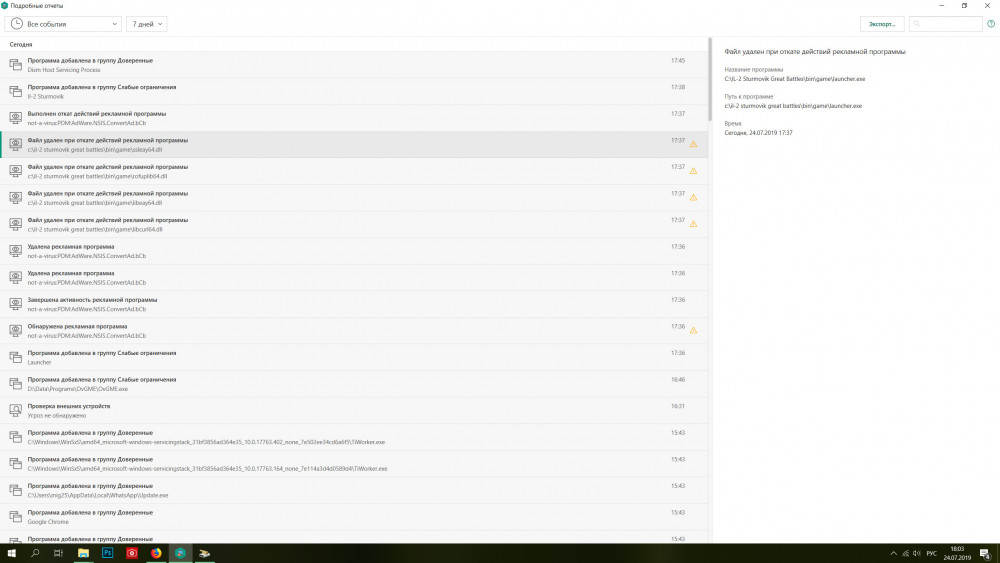1000x563 pixels.
Task: Switch to Firefox from taskbar
Action: pyautogui.click(x=156, y=553)
